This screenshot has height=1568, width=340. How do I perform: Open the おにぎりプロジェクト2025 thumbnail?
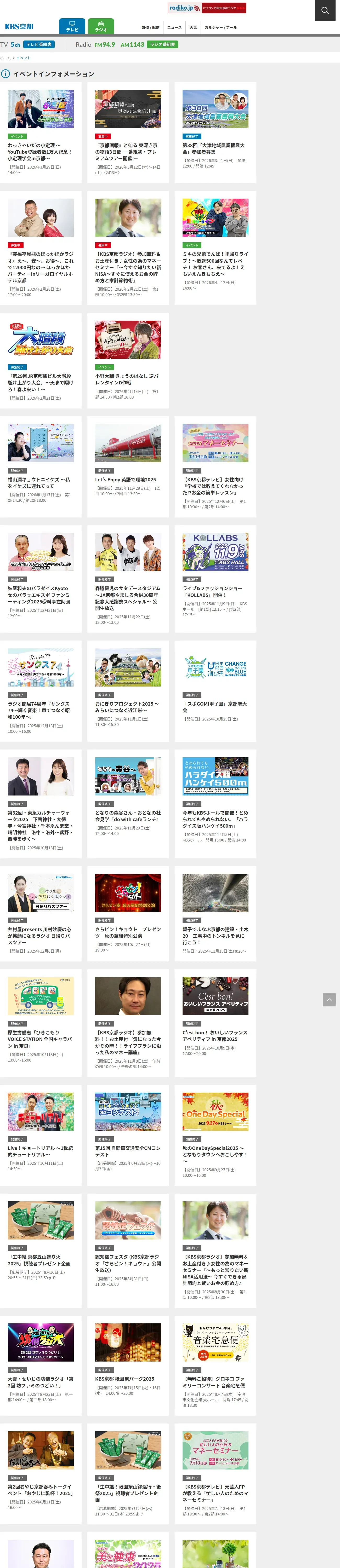point(128,667)
